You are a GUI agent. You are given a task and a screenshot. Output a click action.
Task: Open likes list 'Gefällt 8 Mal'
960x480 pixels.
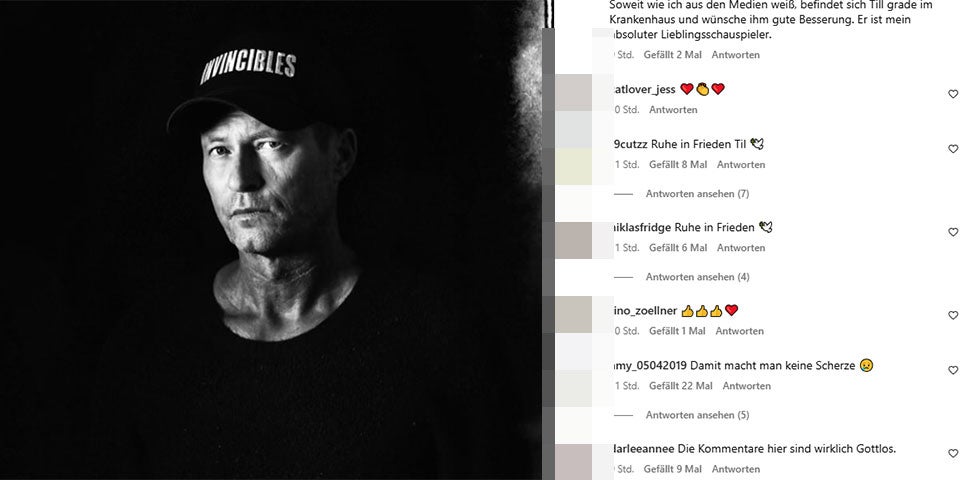click(678, 165)
